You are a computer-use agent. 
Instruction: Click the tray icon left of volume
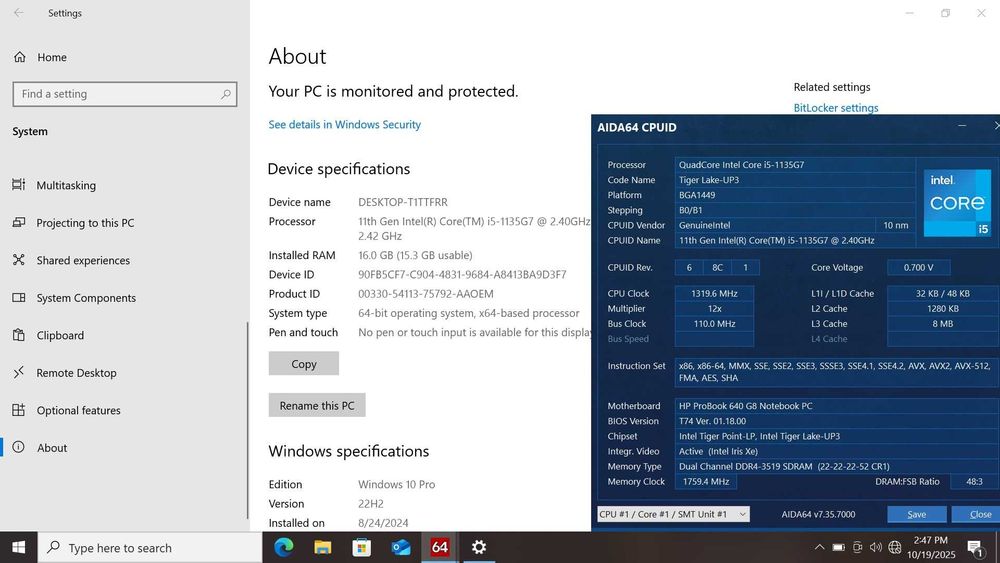point(857,547)
